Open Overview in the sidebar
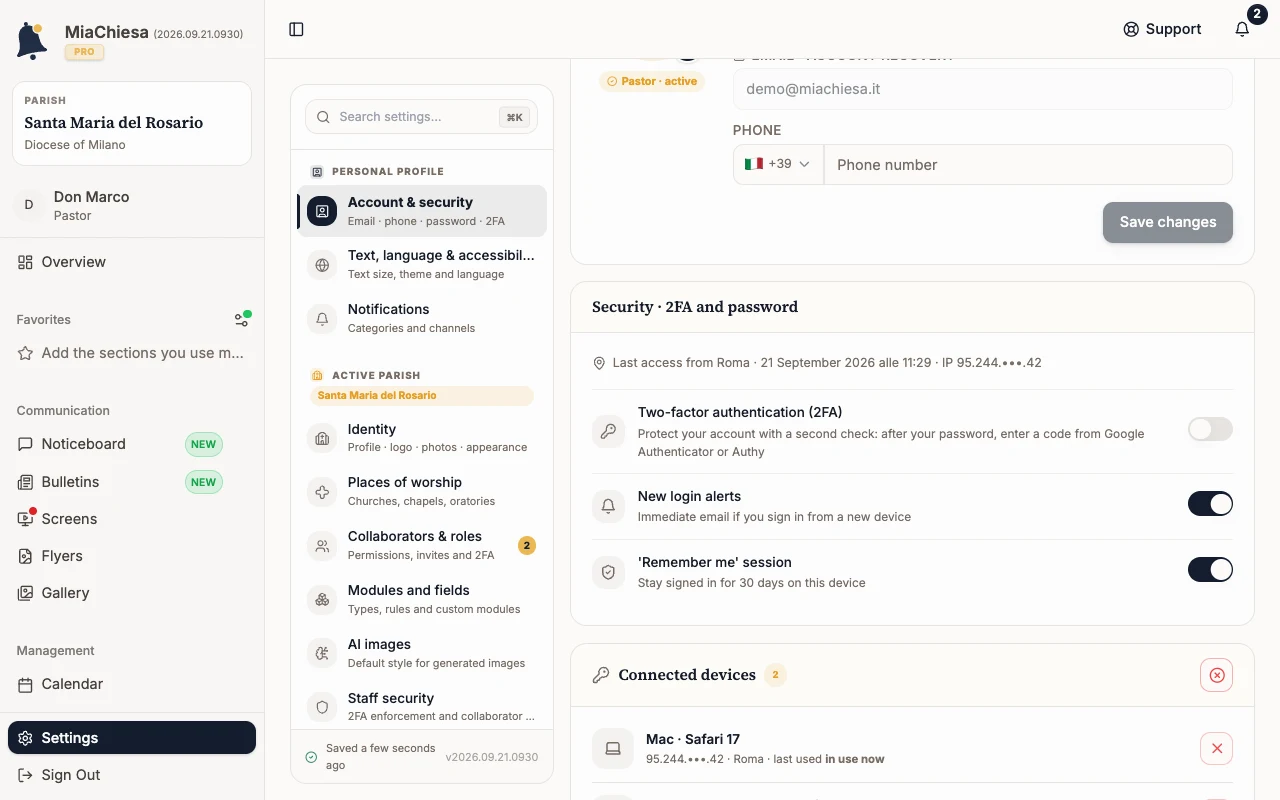1280x800 pixels. tap(132, 262)
